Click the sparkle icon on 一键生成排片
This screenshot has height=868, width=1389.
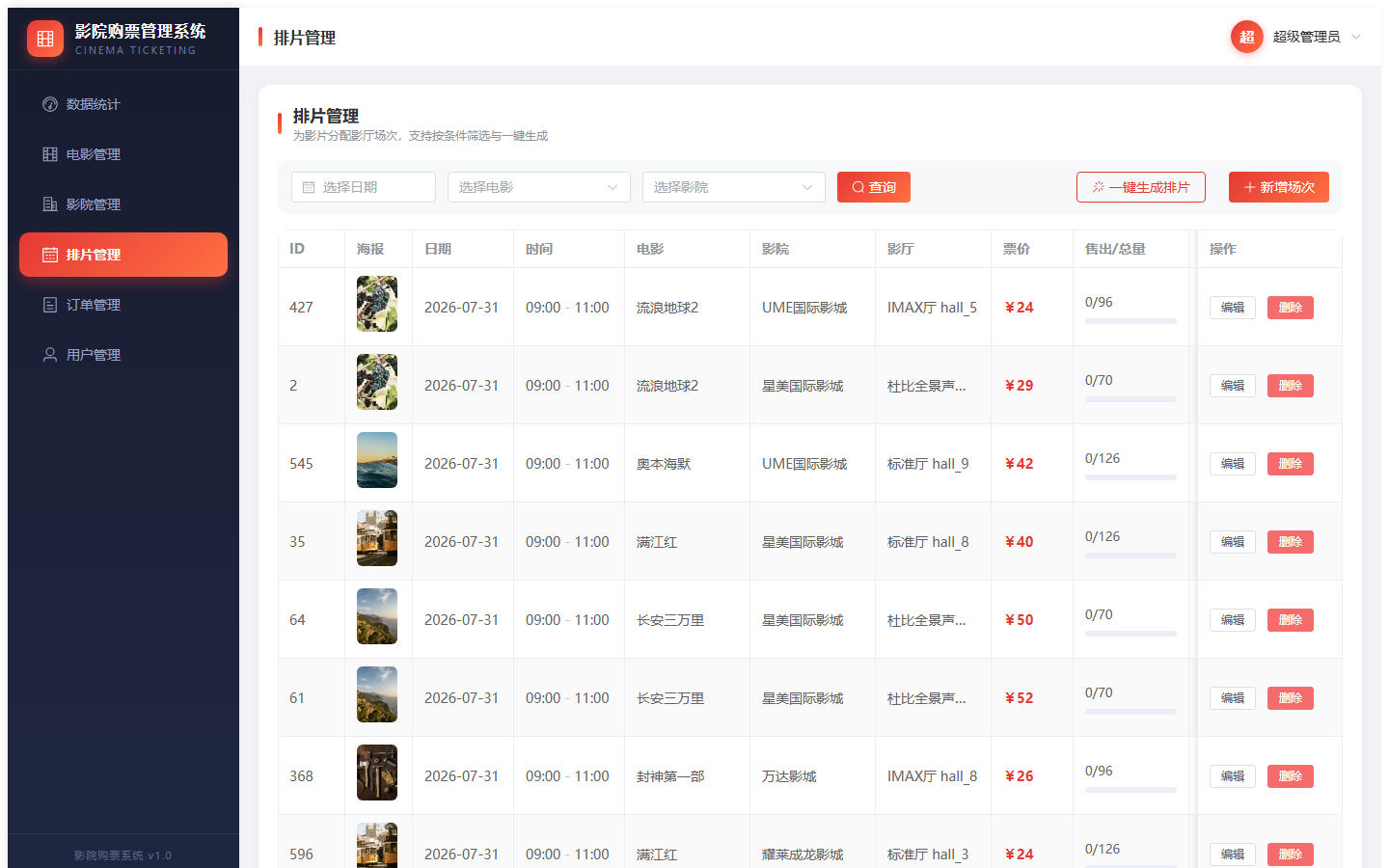pyautogui.click(x=1098, y=187)
